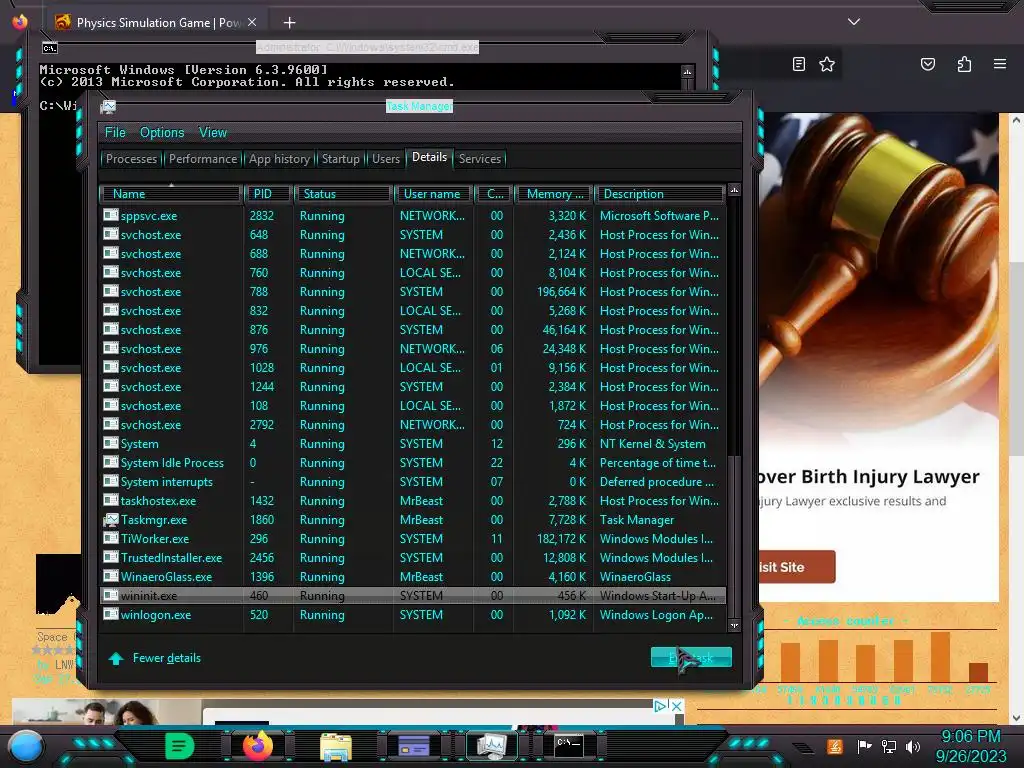Click the command prompt window title icon

pos(50,48)
